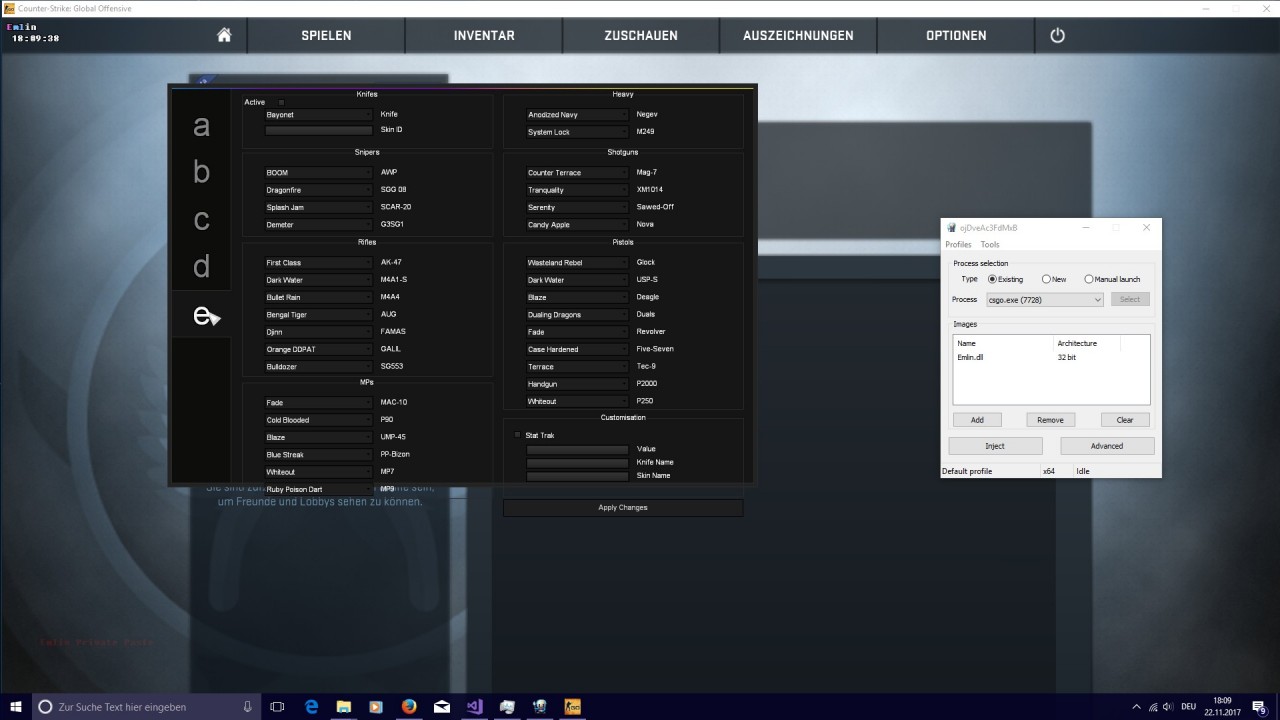Open File Explorer from the taskbar
1280x720 pixels.
343,706
